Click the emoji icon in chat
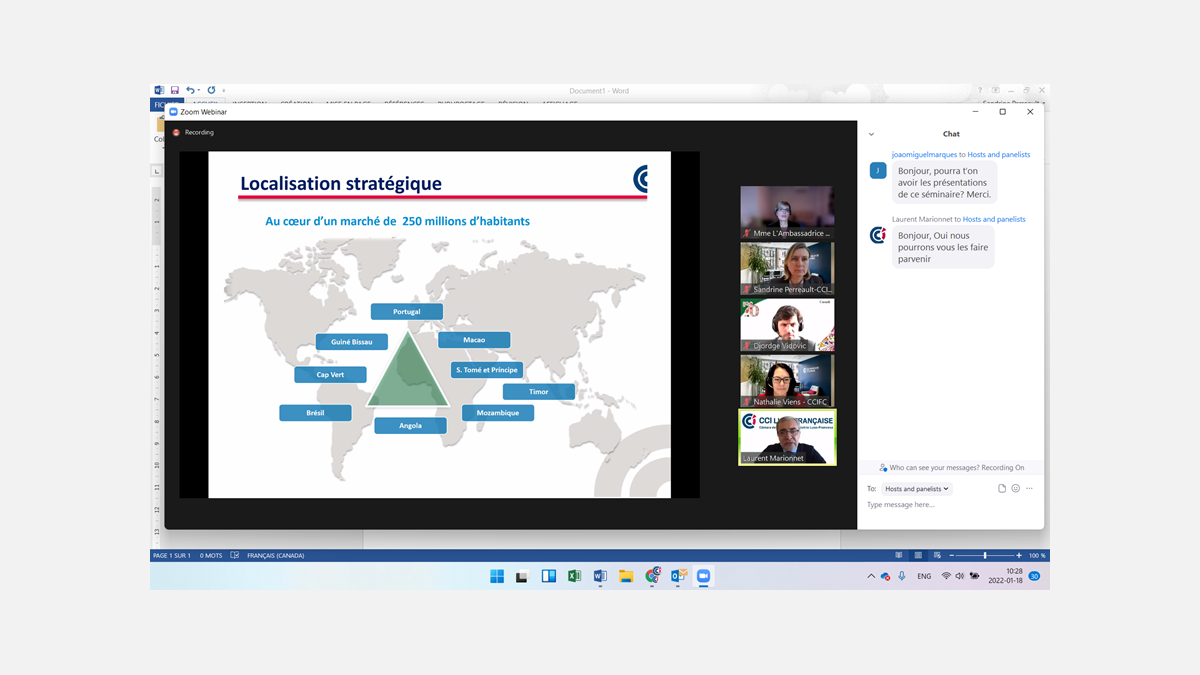This screenshot has height=675, width=1200. 1015,489
